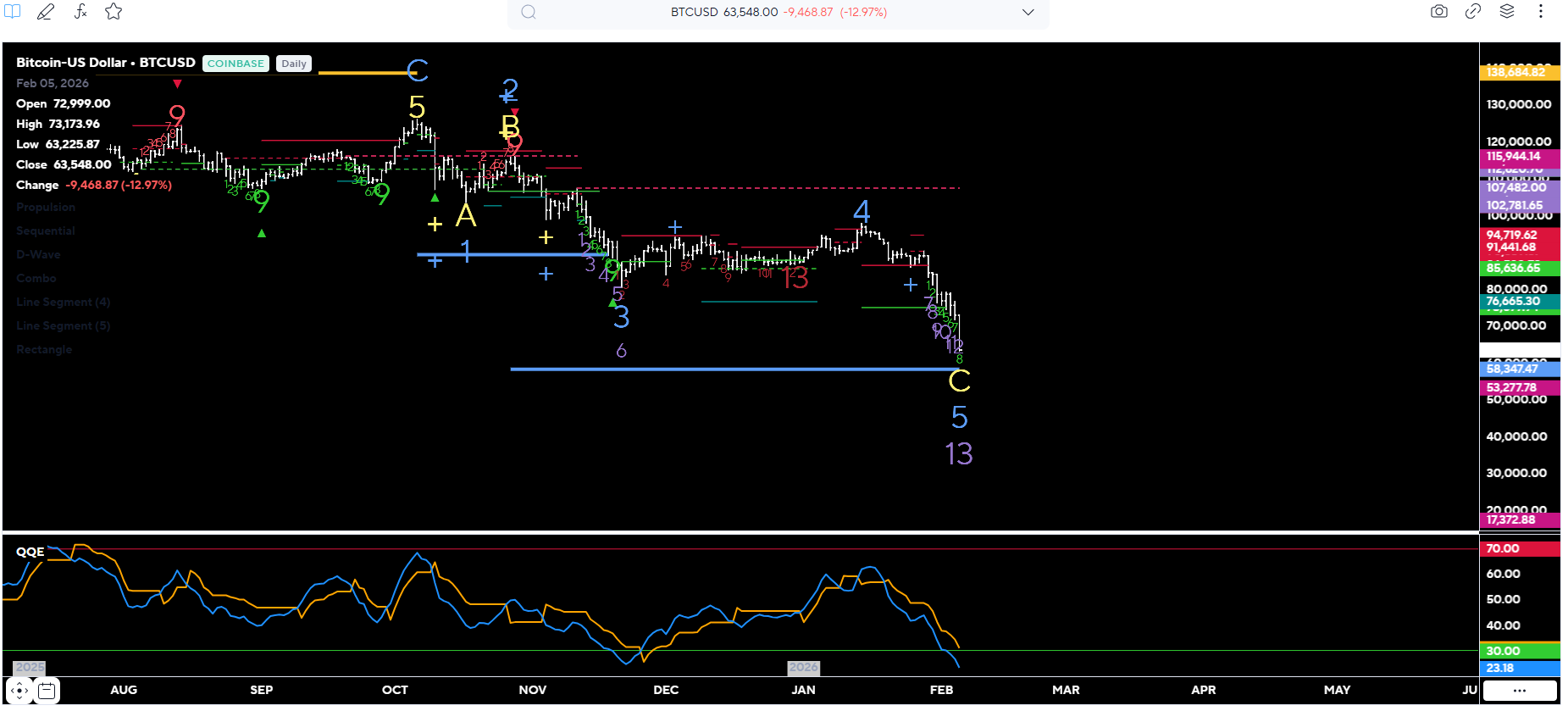Image resolution: width=1568 pixels, height=711 pixels.
Task: Click the link share icon
Action: point(1473,12)
